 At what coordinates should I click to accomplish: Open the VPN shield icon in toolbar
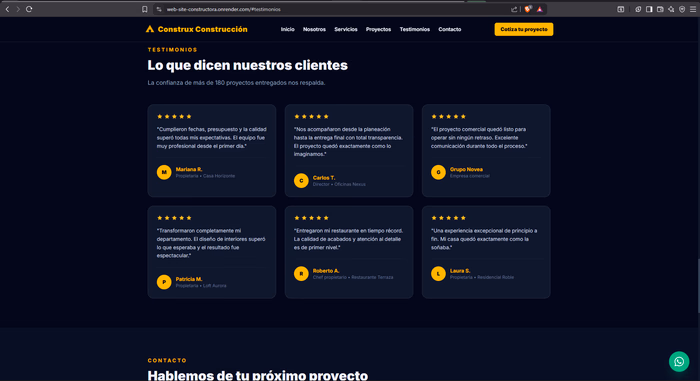tap(682, 9)
